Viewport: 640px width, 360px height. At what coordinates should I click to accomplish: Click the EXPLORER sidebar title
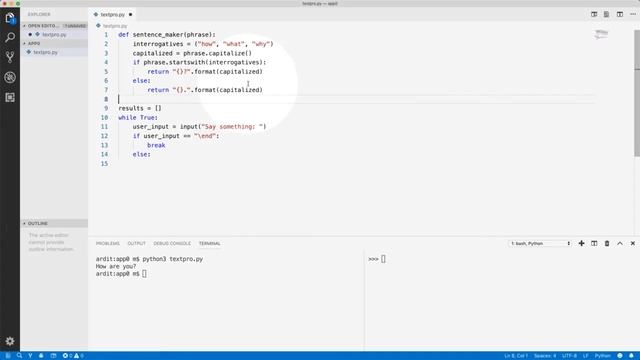(x=39, y=14)
